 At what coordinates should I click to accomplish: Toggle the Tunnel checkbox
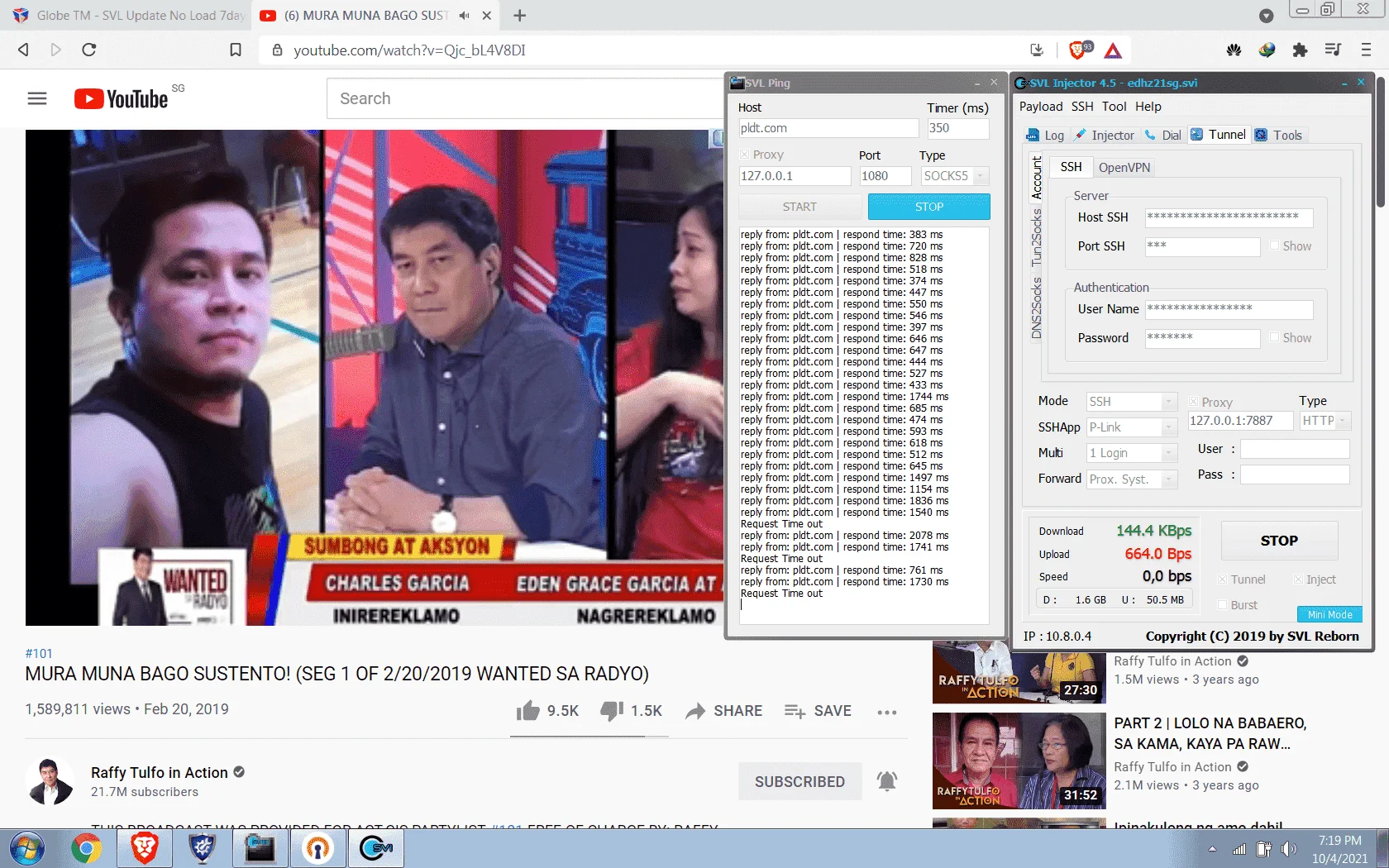click(1222, 579)
